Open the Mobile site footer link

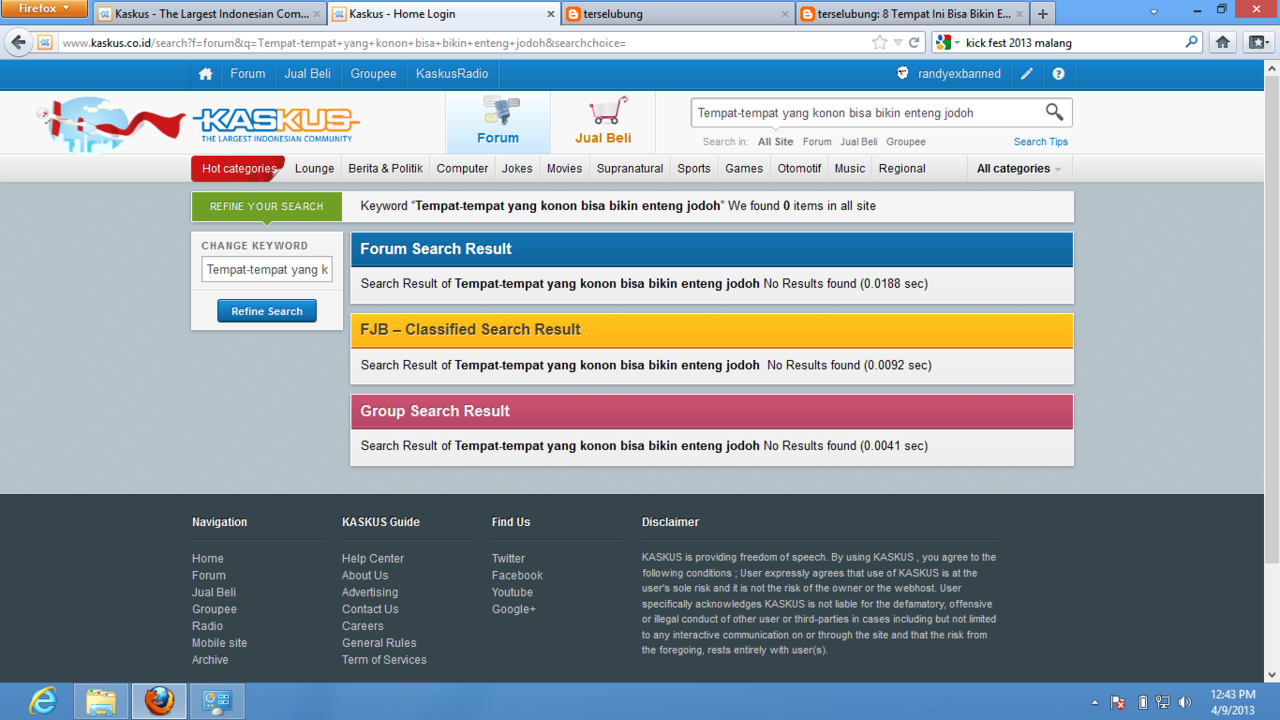point(219,643)
